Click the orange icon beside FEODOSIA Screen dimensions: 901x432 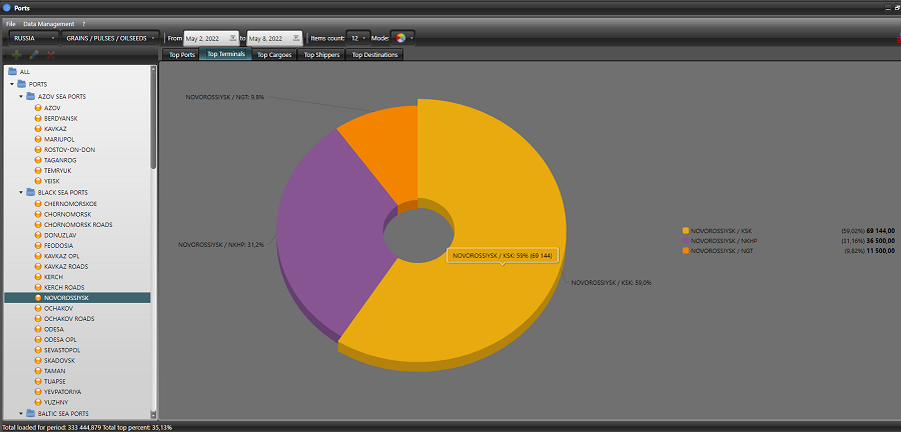(x=38, y=245)
